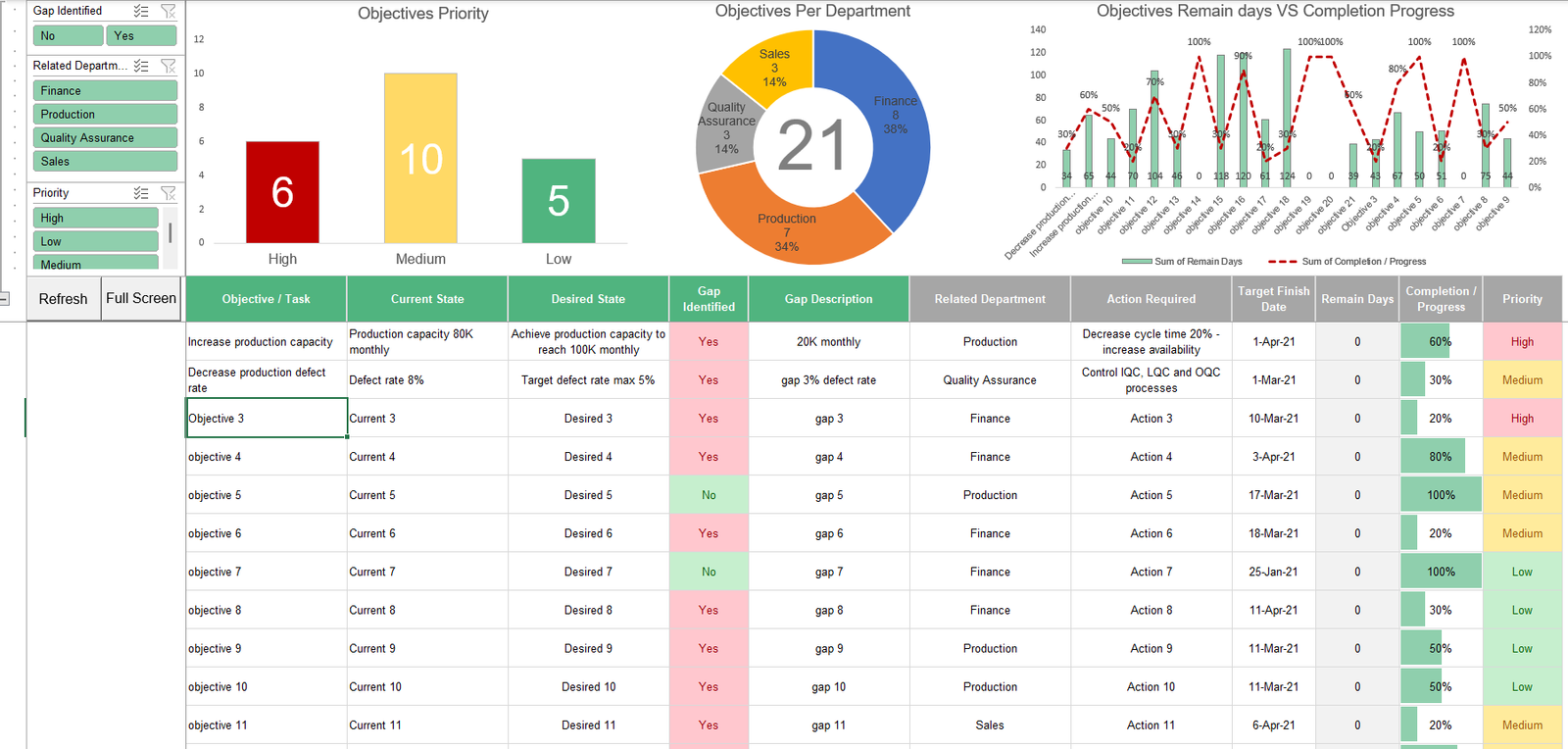
Task: Click the Full Screen button
Action: click(141, 299)
